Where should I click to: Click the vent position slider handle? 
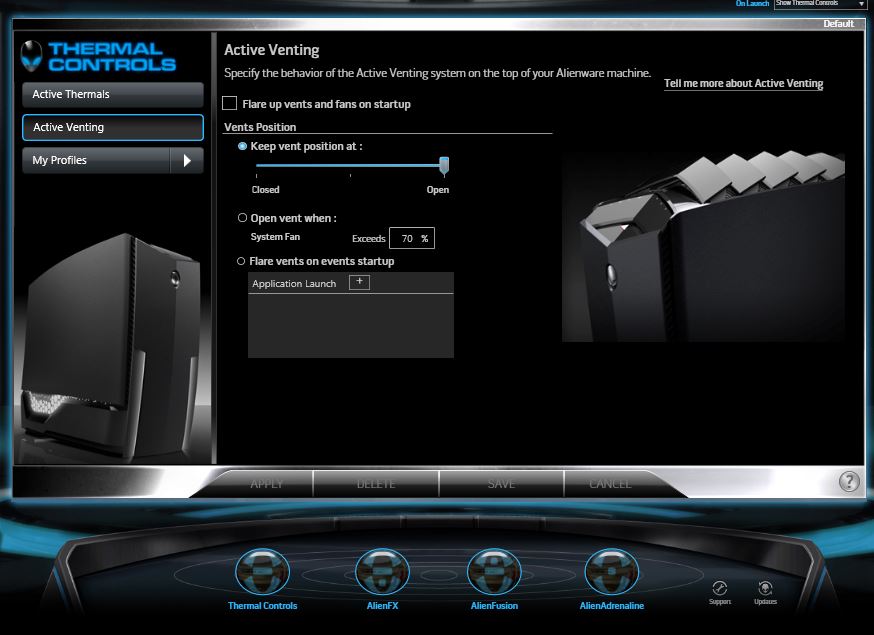point(444,166)
